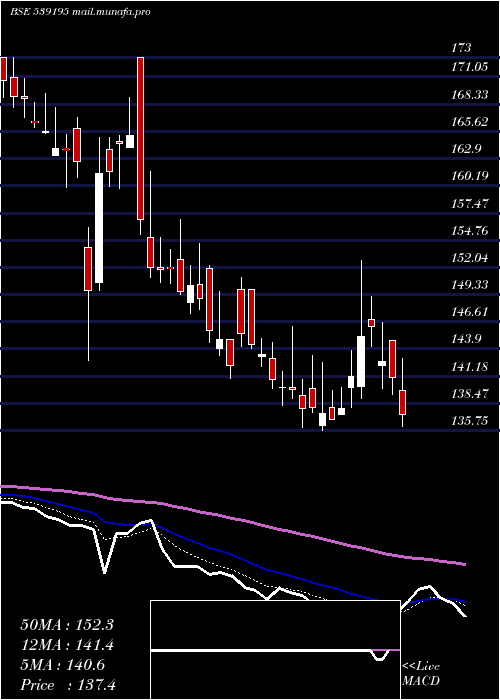
Task: Click the tall white candlestick body near 160
Action: [x=99, y=228]
